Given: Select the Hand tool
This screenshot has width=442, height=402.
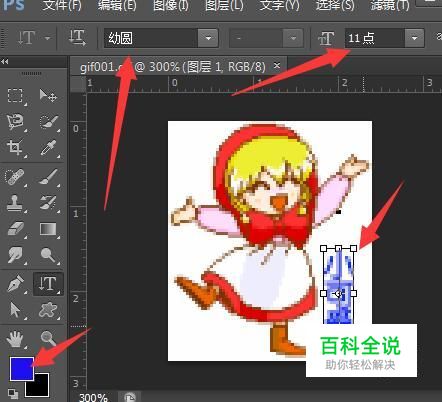Looking at the screenshot, I should (x=15, y=339).
